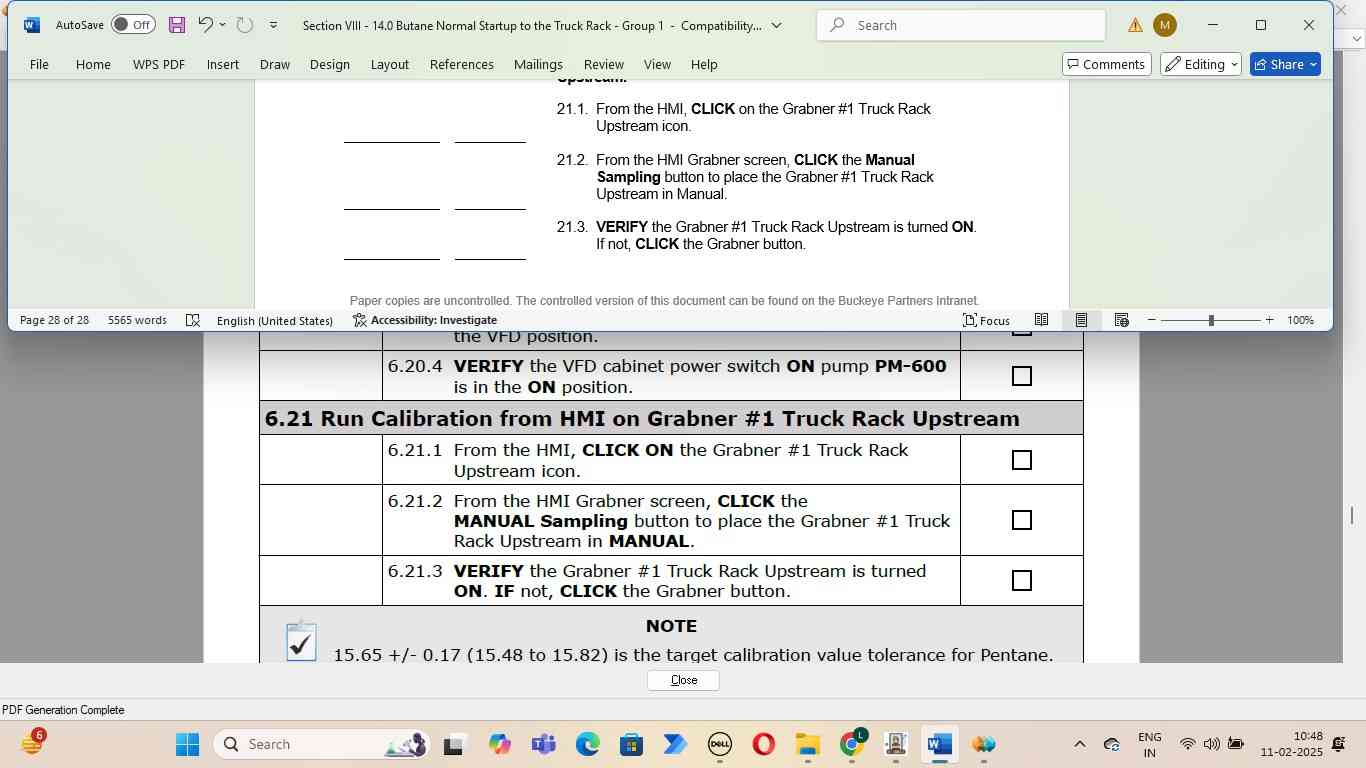
Task: Launch Microsoft Edge from taskbar
Action: pos(587,744)
